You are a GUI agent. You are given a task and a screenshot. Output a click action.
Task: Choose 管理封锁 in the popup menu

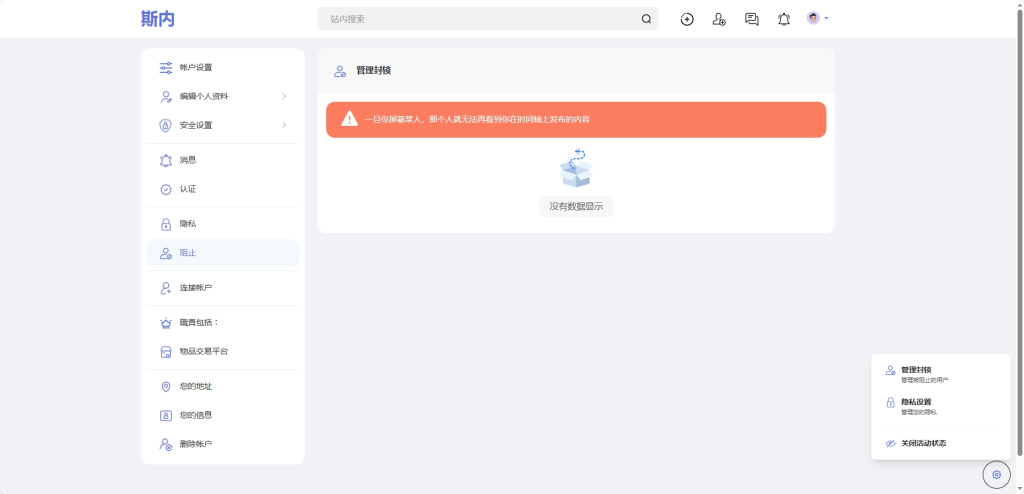[x=941, y=374]
